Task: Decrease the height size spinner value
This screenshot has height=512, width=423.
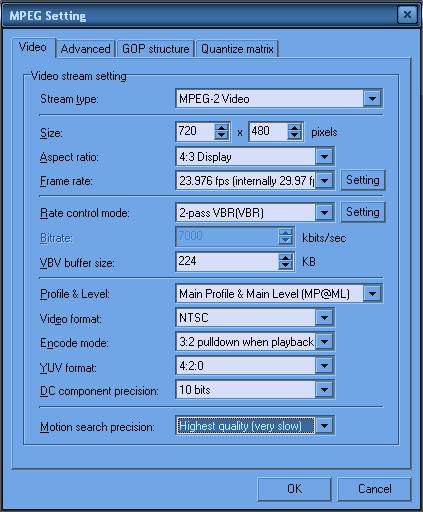Action: (294, 135)
